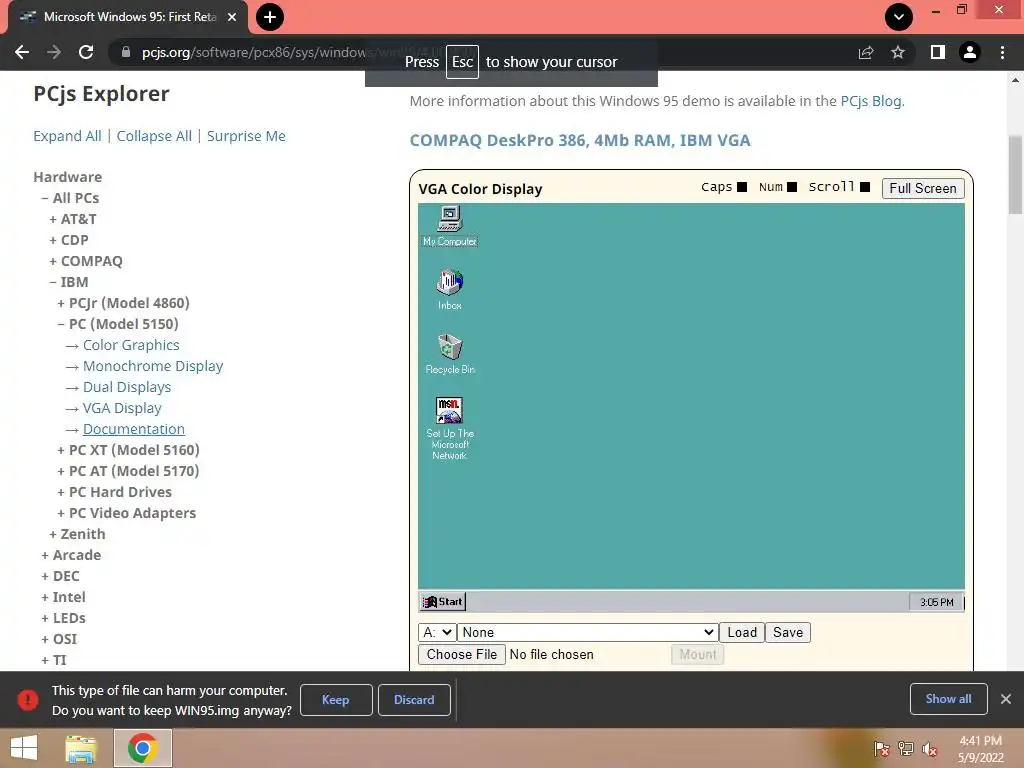Open the Monochrome Display link
1024x768 pixels.
[153, 366]
